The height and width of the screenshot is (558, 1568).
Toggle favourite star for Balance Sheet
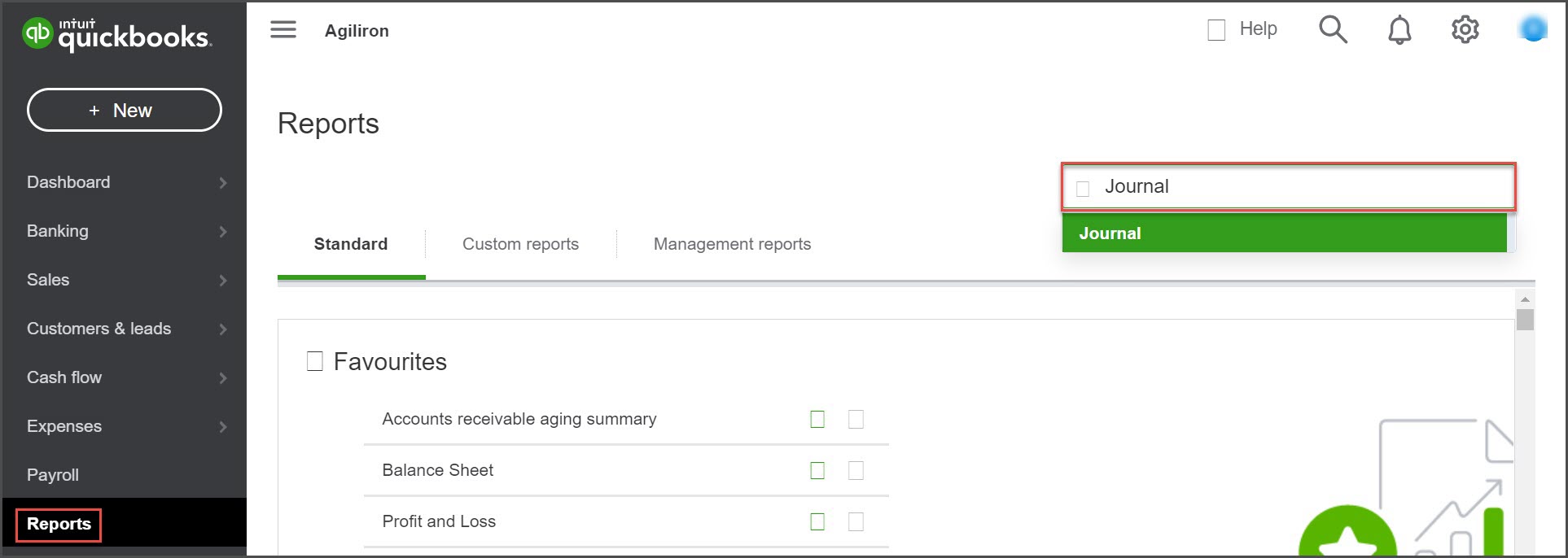coord(817,470)
